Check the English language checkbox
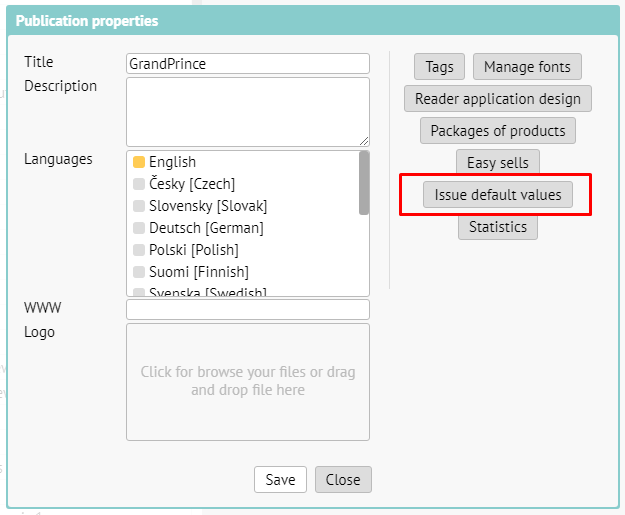The width and height of the screenshot is (625, 515). (x=139, y=162)
